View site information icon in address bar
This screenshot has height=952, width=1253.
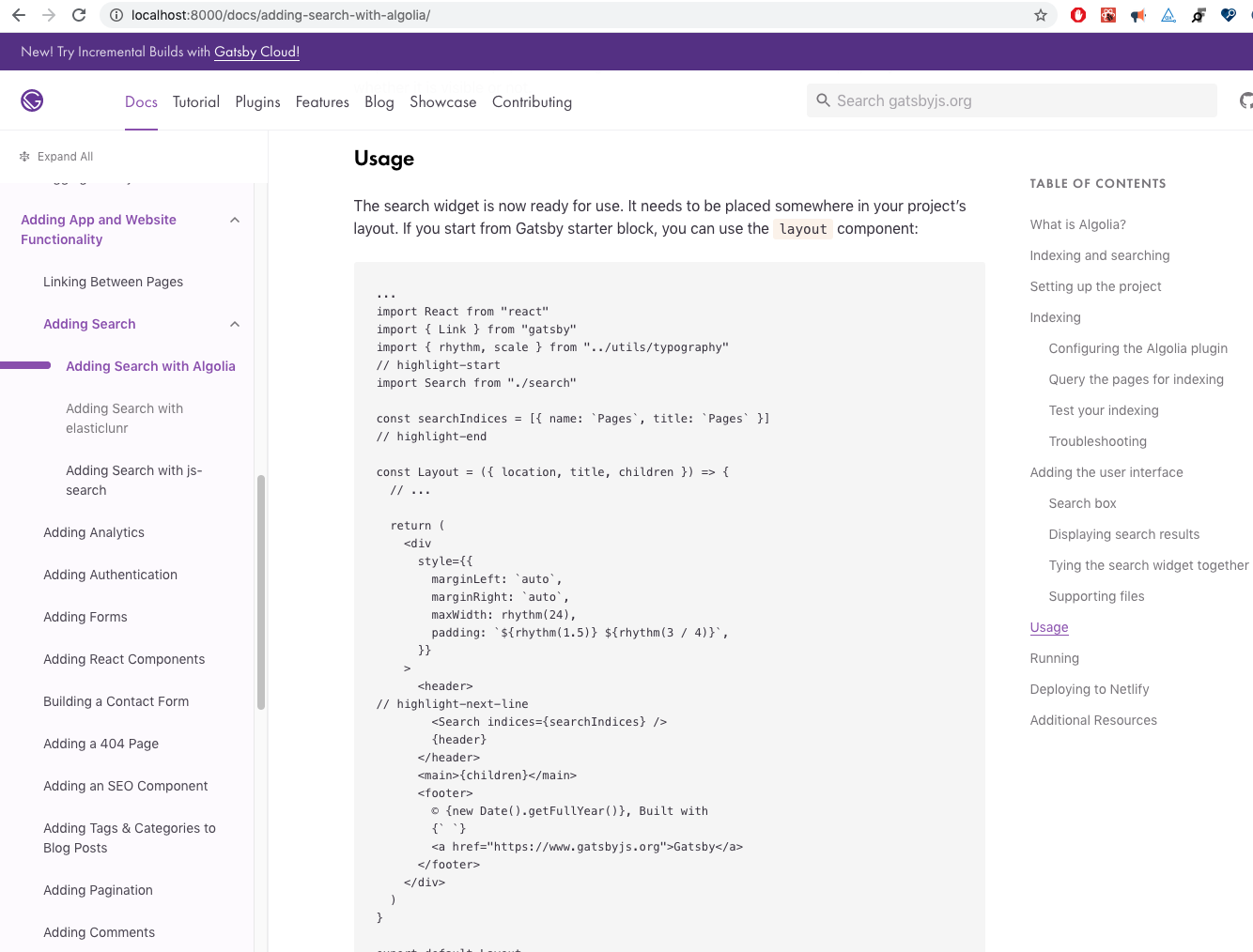pyautogui.click(x=116, y=15)
